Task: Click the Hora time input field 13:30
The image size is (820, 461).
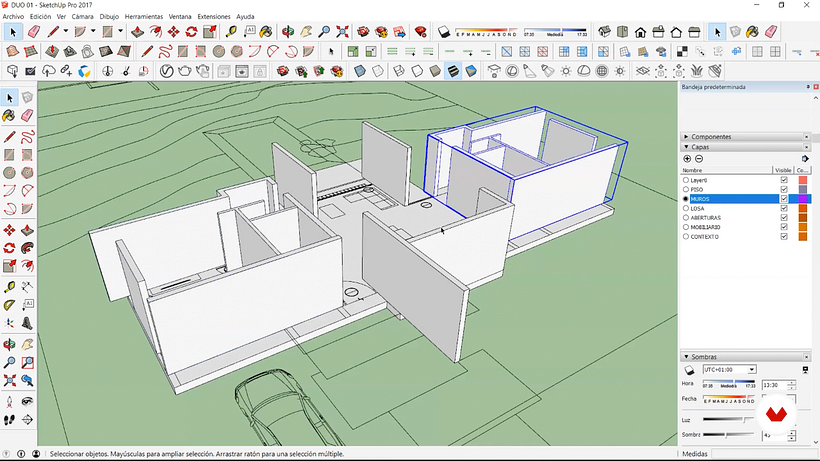Action: [x=774, y=385]
